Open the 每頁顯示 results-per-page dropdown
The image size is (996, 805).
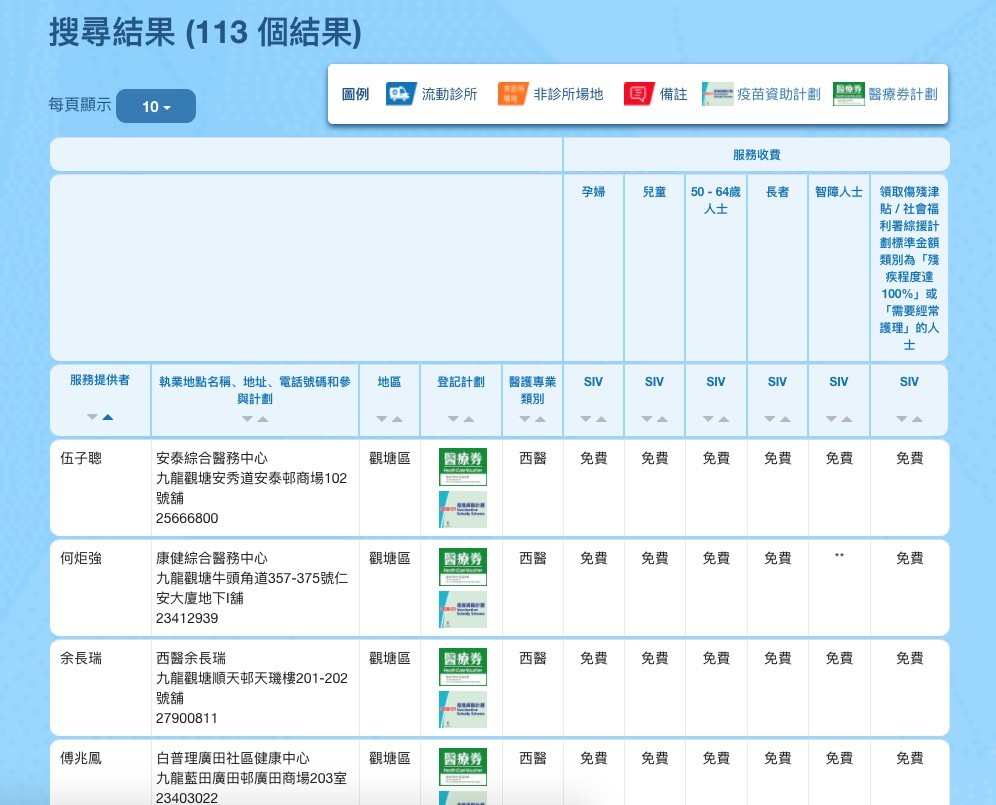click(156, 105)
